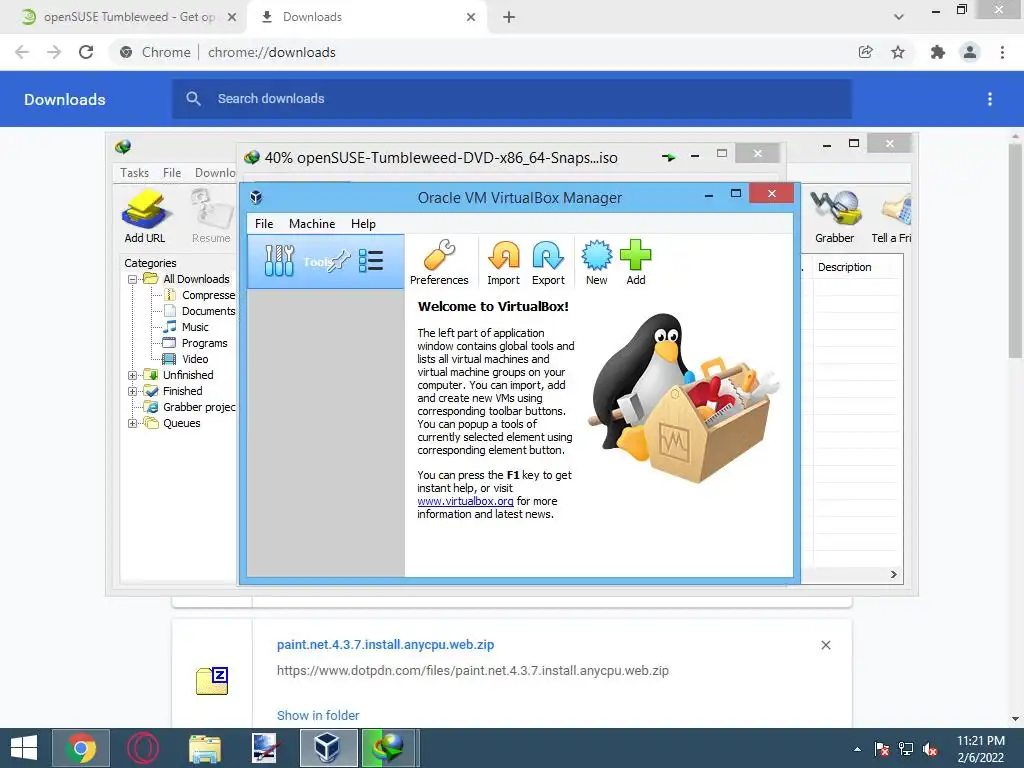The height and width of the screenshot is (768, 1024).
Task: Reload the Chrome page
Action: coord(86,52)
